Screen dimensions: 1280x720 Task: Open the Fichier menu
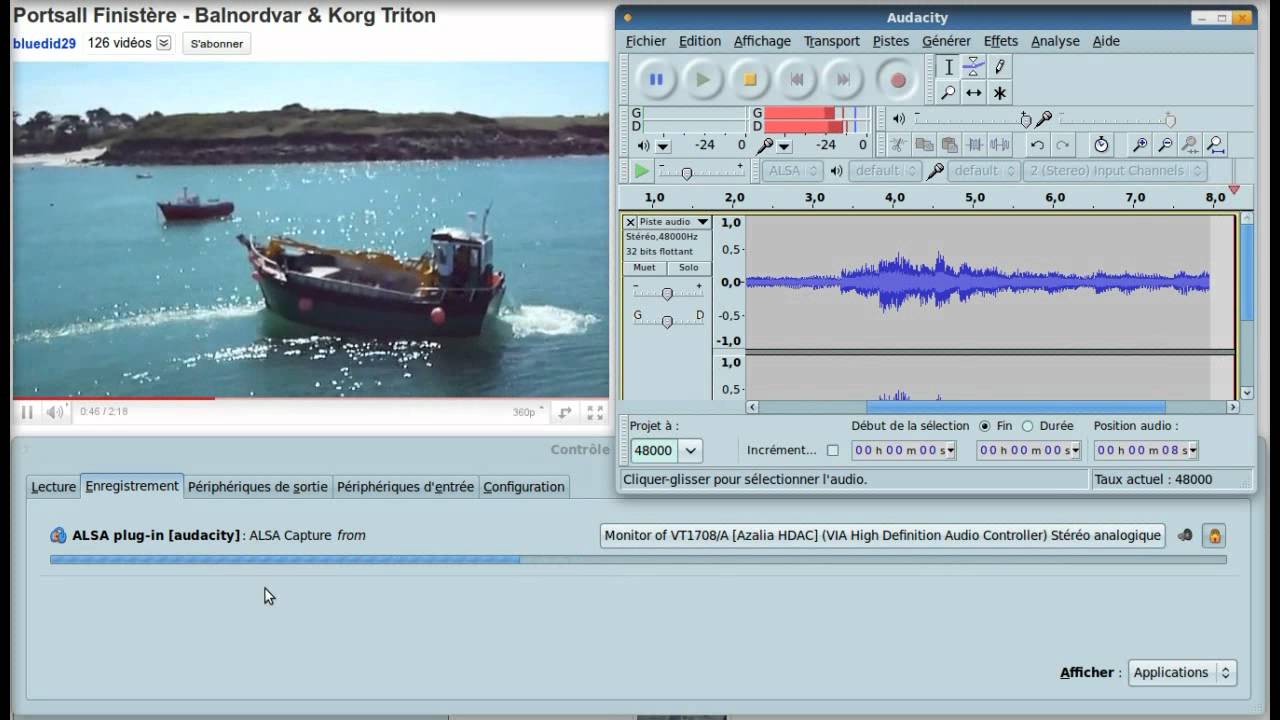click(646, 41)
